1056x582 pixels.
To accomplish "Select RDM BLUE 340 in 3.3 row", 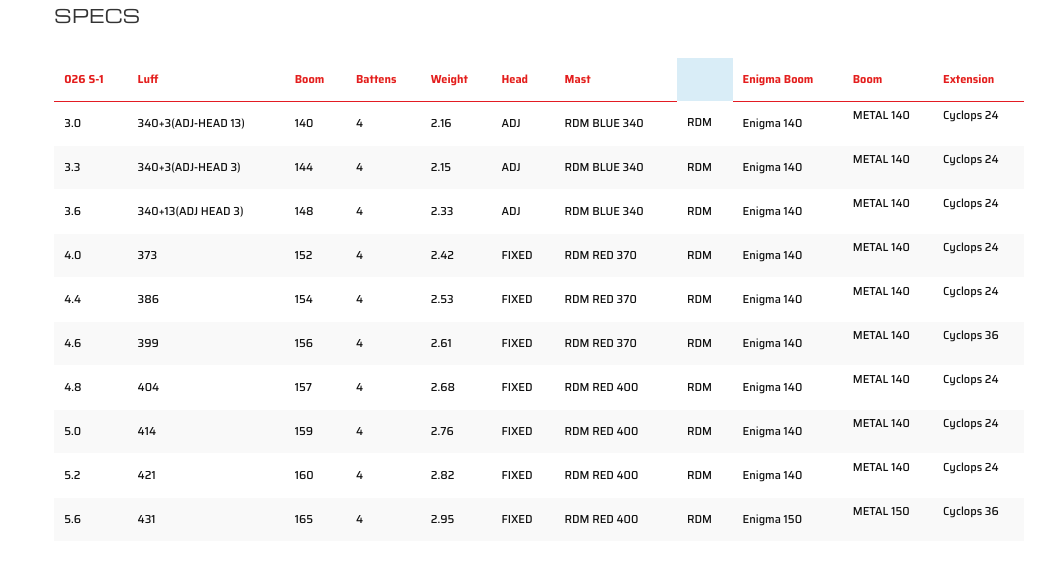I will 603,167.
